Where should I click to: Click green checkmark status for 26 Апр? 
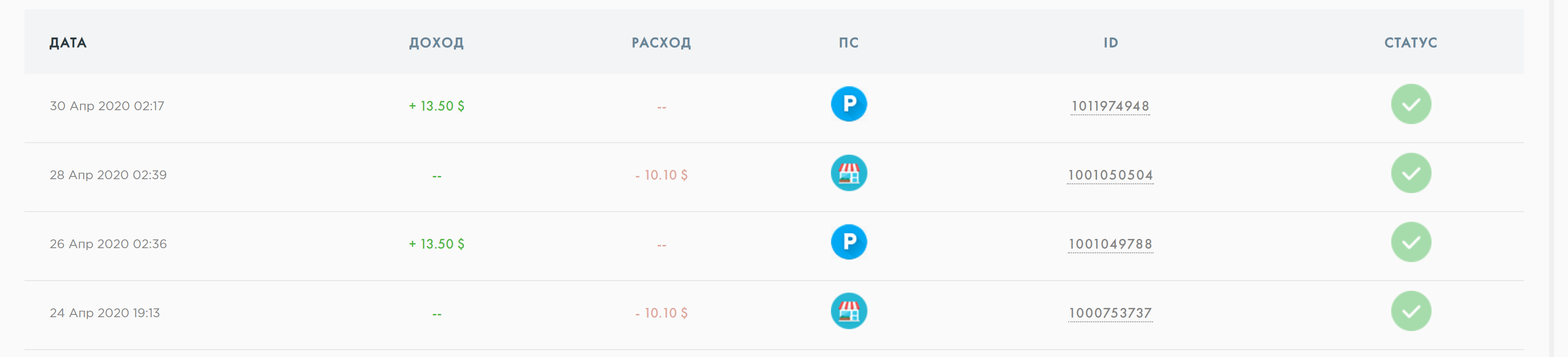pyautogui.click(x=1410, y=242)
